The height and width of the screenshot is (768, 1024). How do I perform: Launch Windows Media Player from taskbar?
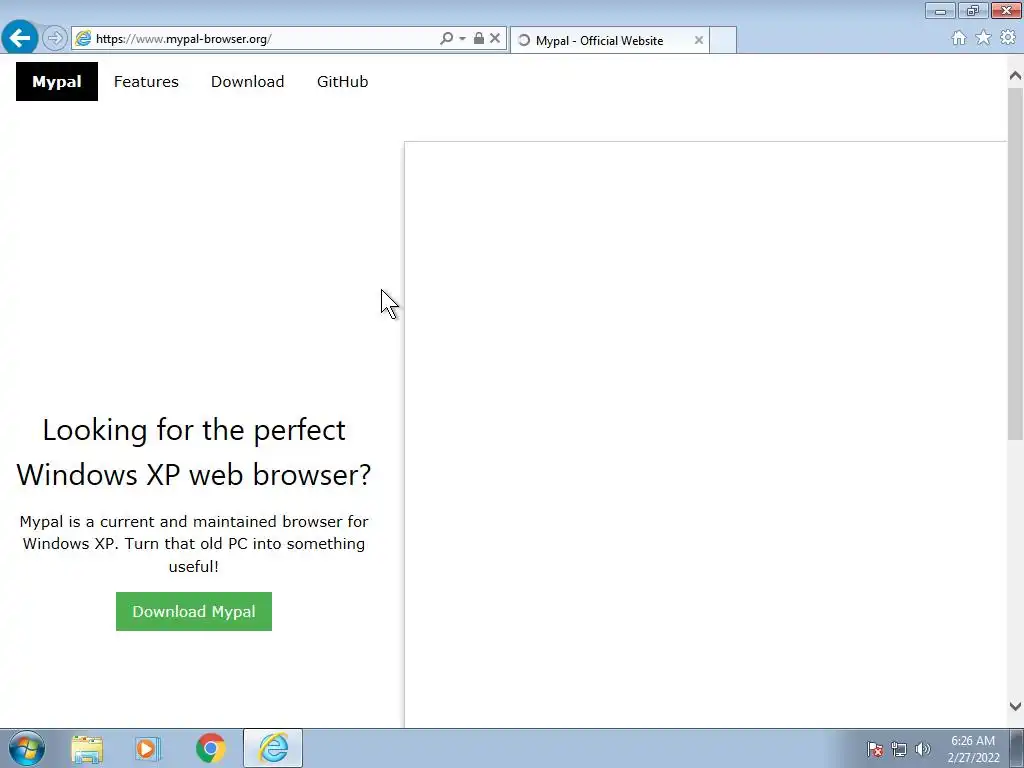tap(148, 748)
